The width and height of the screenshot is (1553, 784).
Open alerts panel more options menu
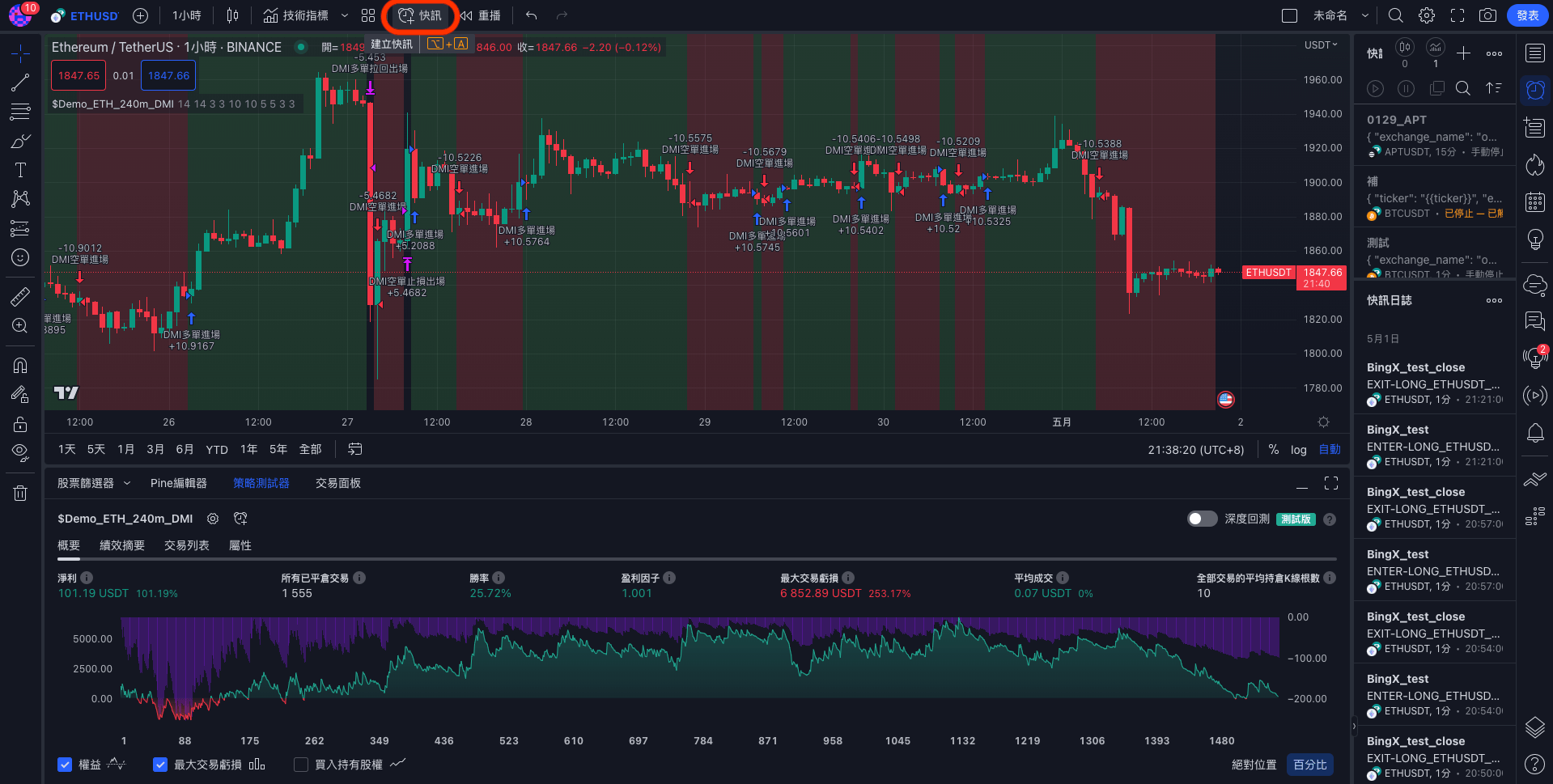1494,53
